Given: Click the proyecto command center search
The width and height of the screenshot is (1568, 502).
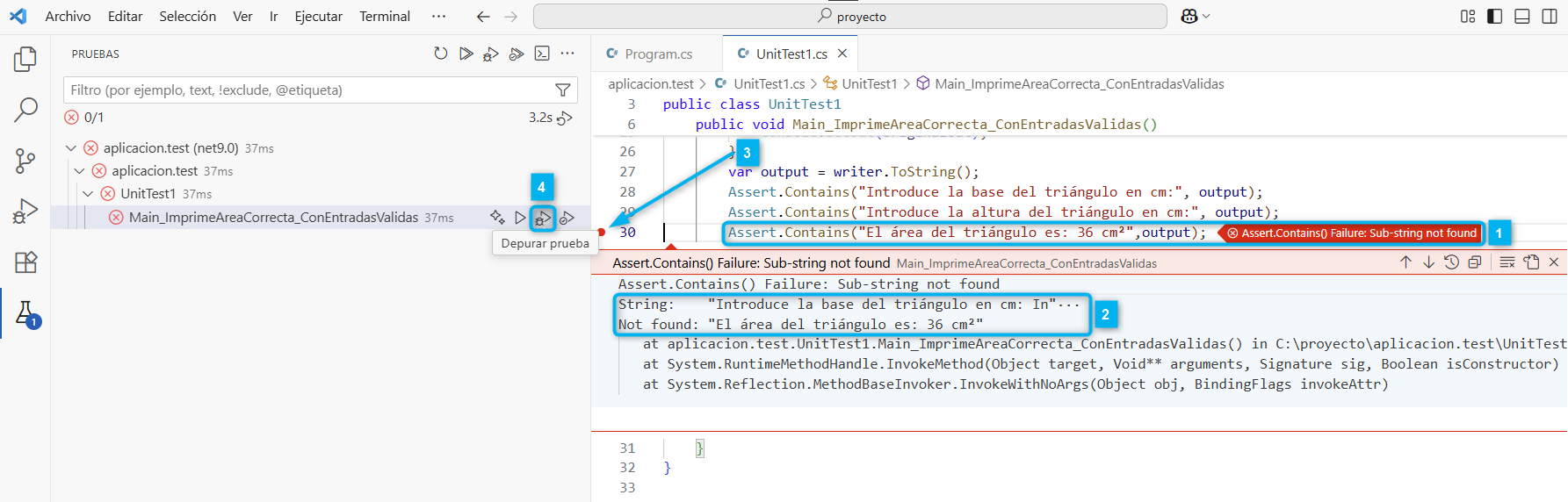Looking at the screenshot, I should [849, 17].
